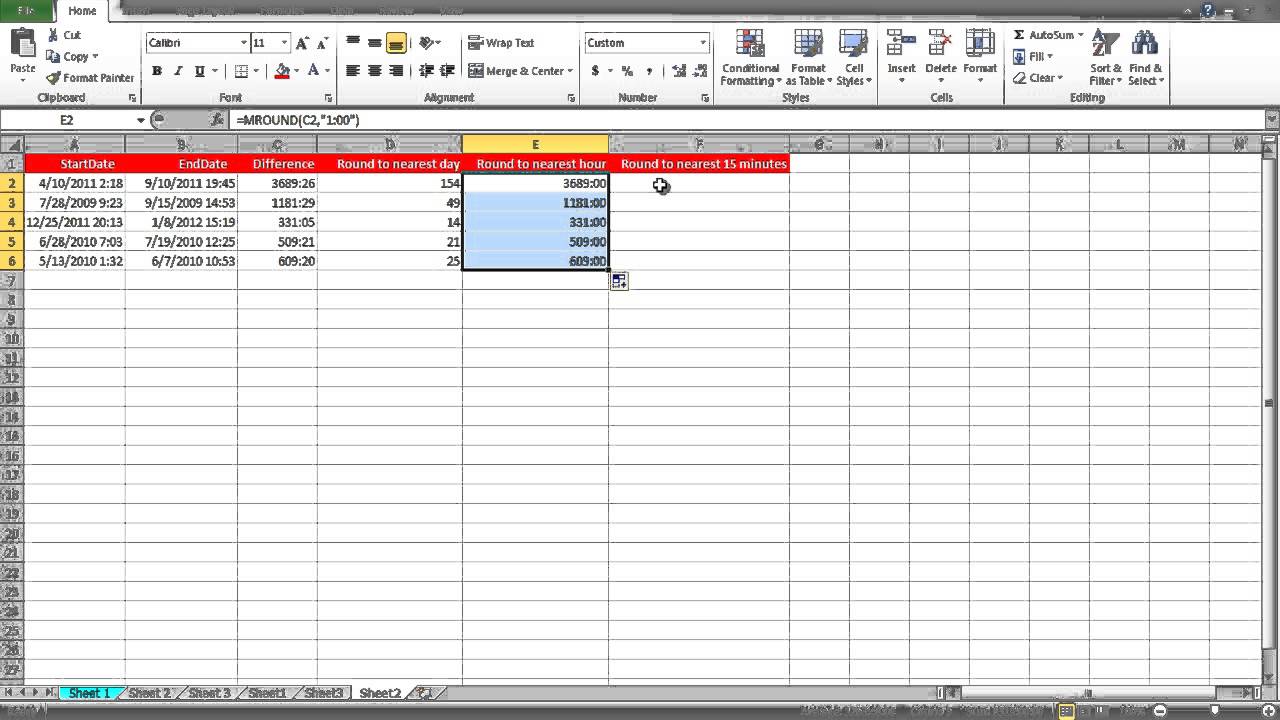Decrease indent in the Alignment group
Image resolution: width=1280 pixels, height=720 pixels.
(427, 71)
